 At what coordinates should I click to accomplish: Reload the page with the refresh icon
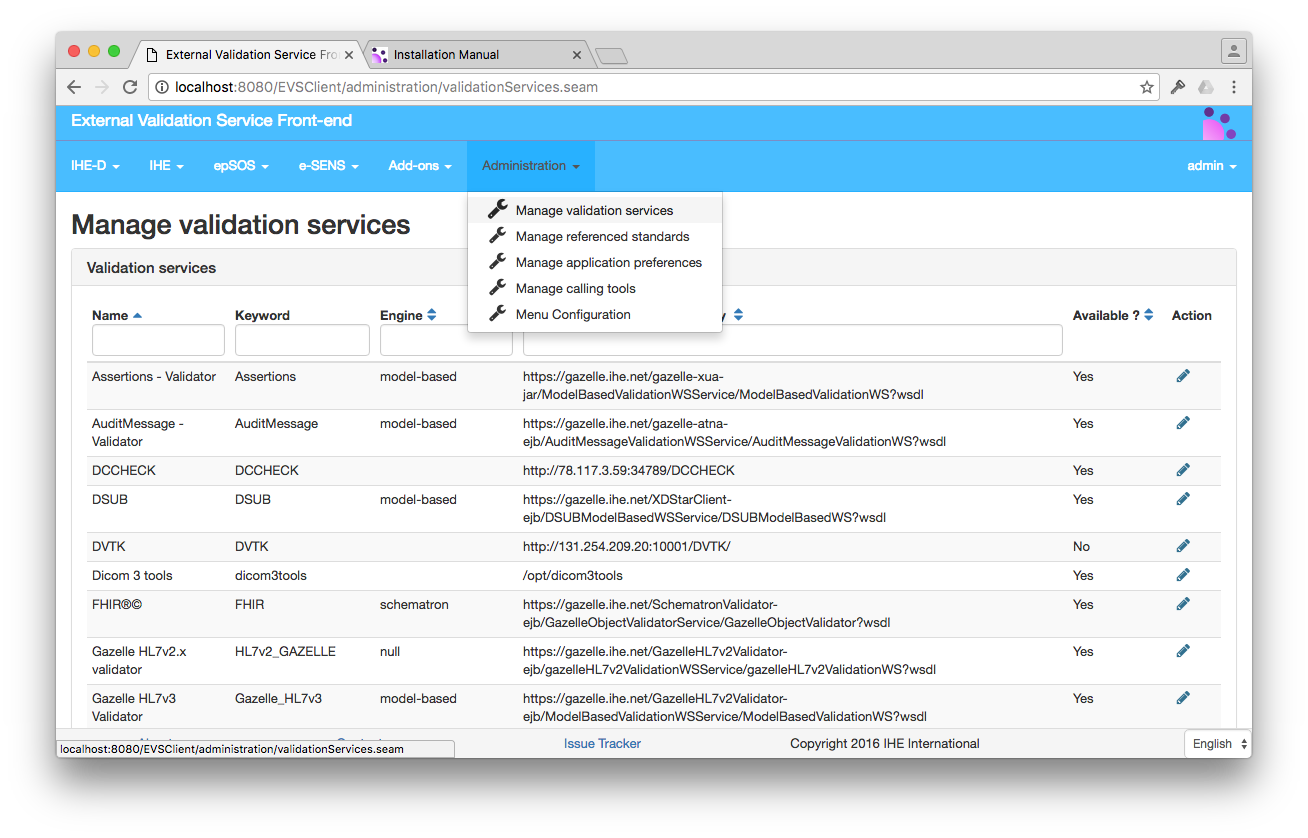click(x=129, y=87)
